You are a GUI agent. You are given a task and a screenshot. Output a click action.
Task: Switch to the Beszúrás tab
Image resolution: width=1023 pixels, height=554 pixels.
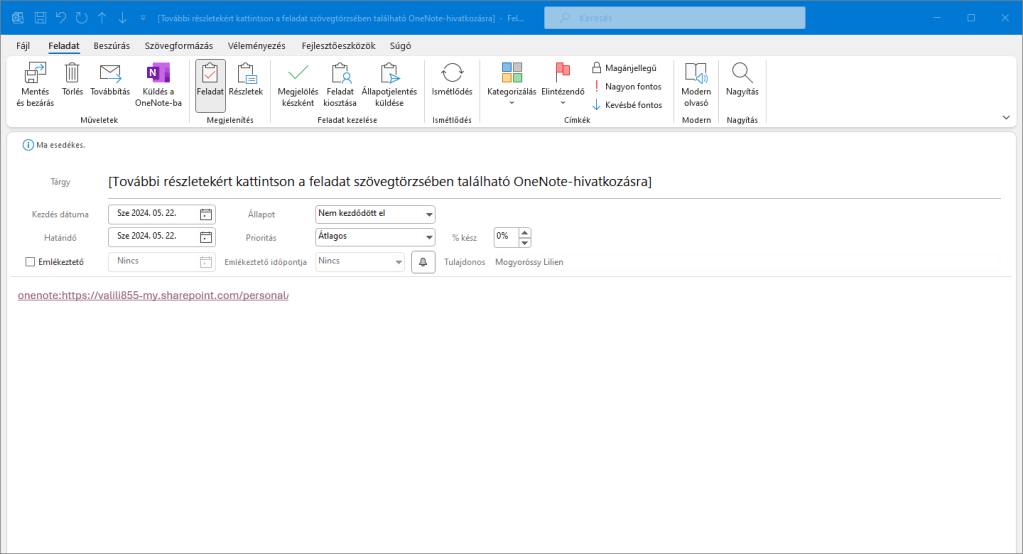pyautogui.click(x=111, y=46)
